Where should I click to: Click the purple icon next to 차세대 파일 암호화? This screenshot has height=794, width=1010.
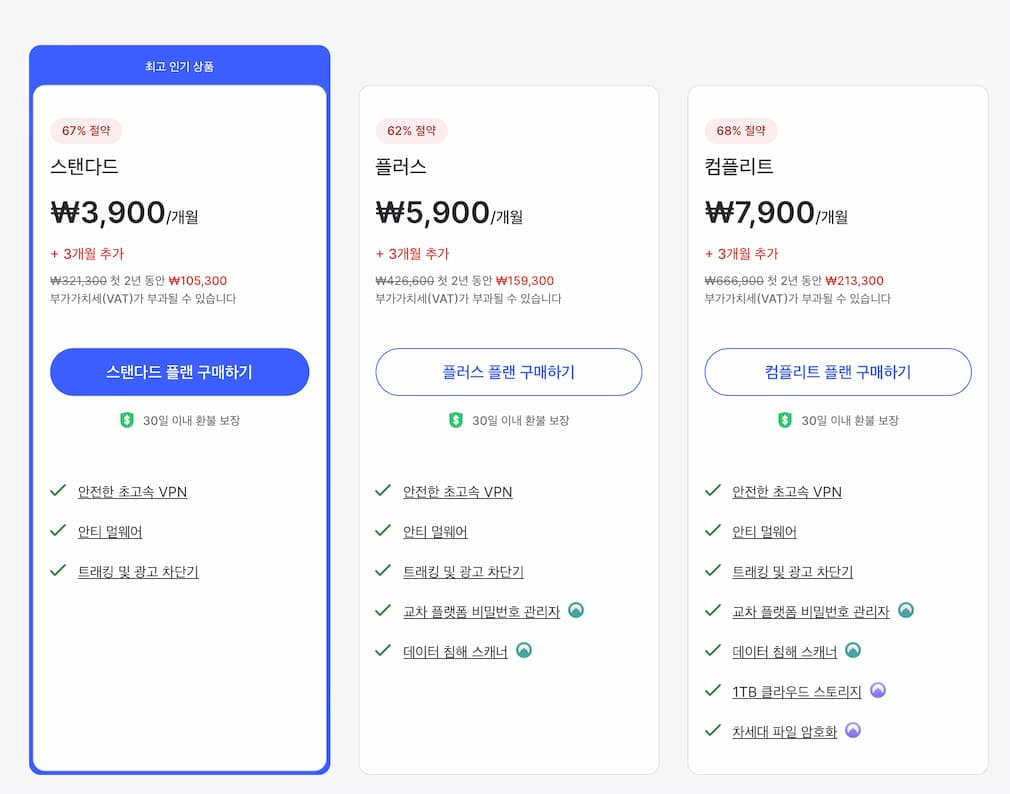(x=851, y=730)
